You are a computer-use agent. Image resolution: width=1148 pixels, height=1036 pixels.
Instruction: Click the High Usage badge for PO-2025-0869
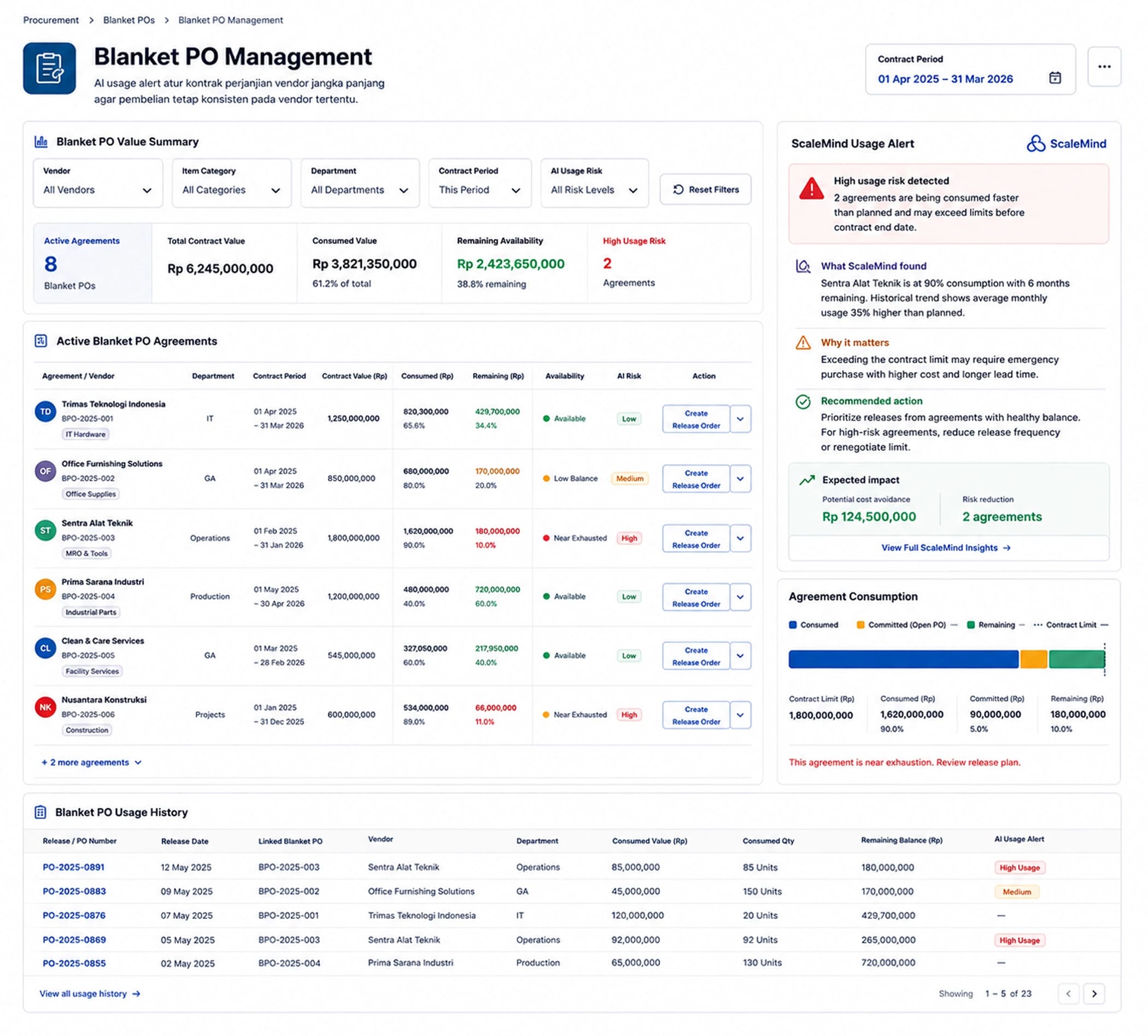[1020, 940]
